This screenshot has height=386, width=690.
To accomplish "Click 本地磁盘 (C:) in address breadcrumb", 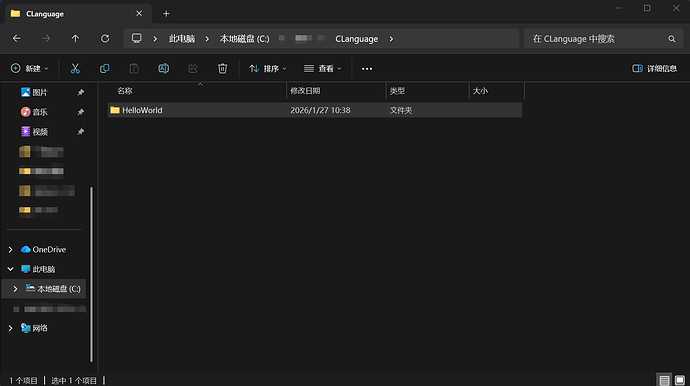I will tap(245, 39).
